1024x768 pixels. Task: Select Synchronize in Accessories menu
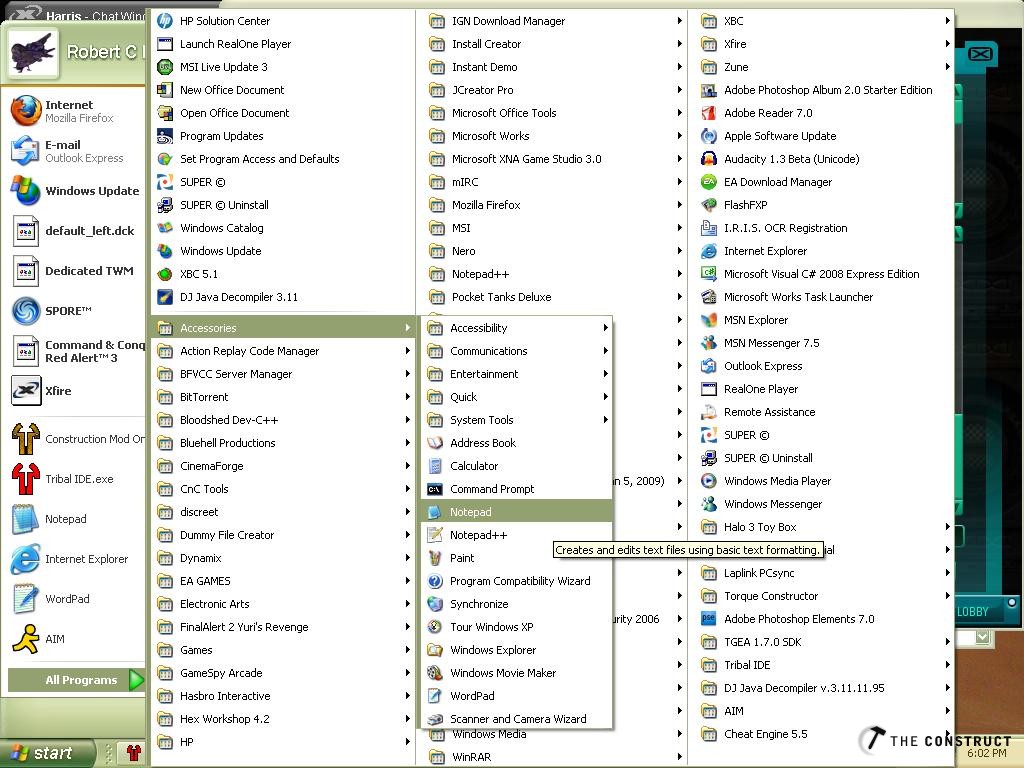click(x=517, y=604)
